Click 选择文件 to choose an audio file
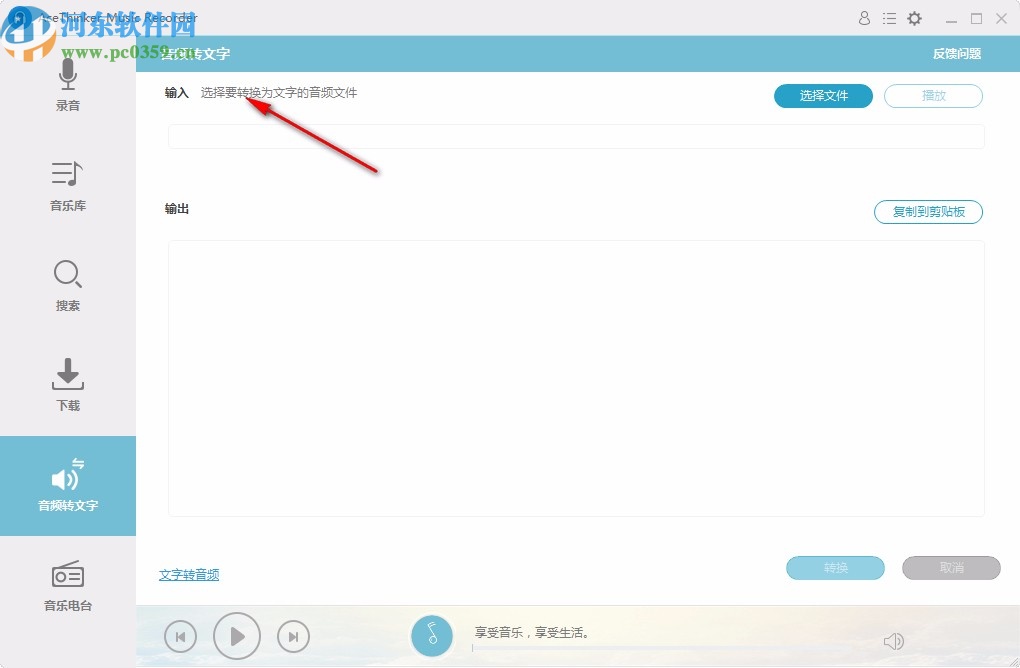The height and width of the screenshot is (668, 1020). click(x=822, y=95)
